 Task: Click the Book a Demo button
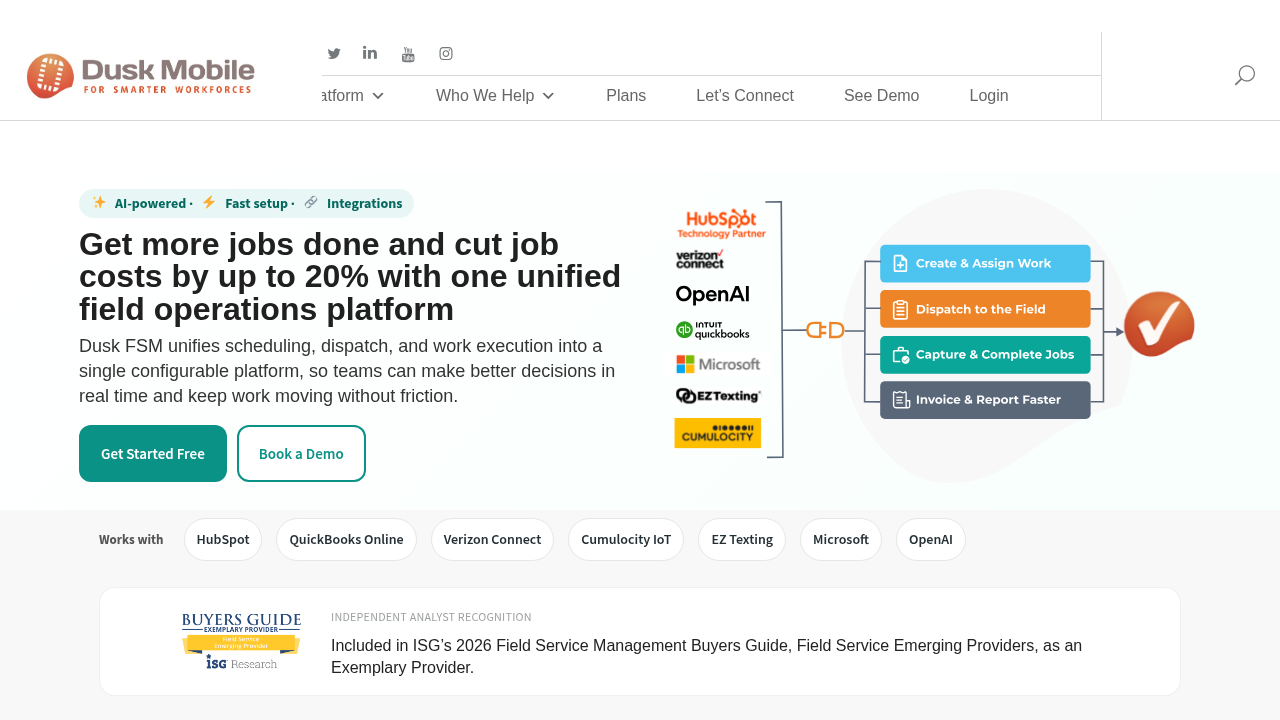click(301, 454)
